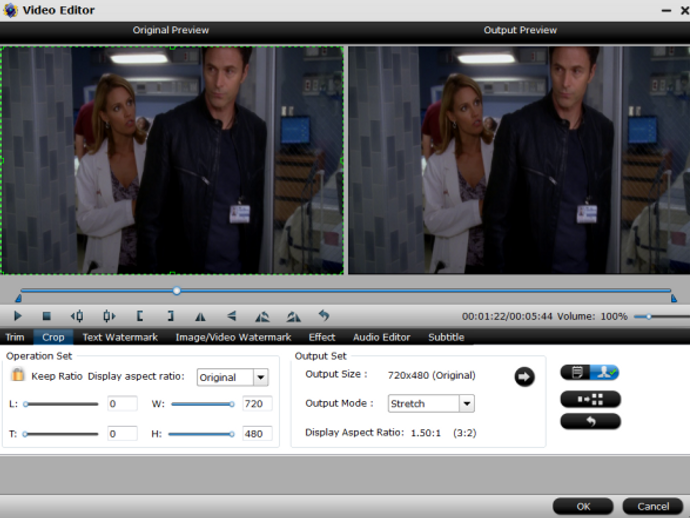Image resolution: width=690 pixels, height=518 pixels.
Task: Click the Video Editor app icon in title bar
Action: click(x=10, y=10)
